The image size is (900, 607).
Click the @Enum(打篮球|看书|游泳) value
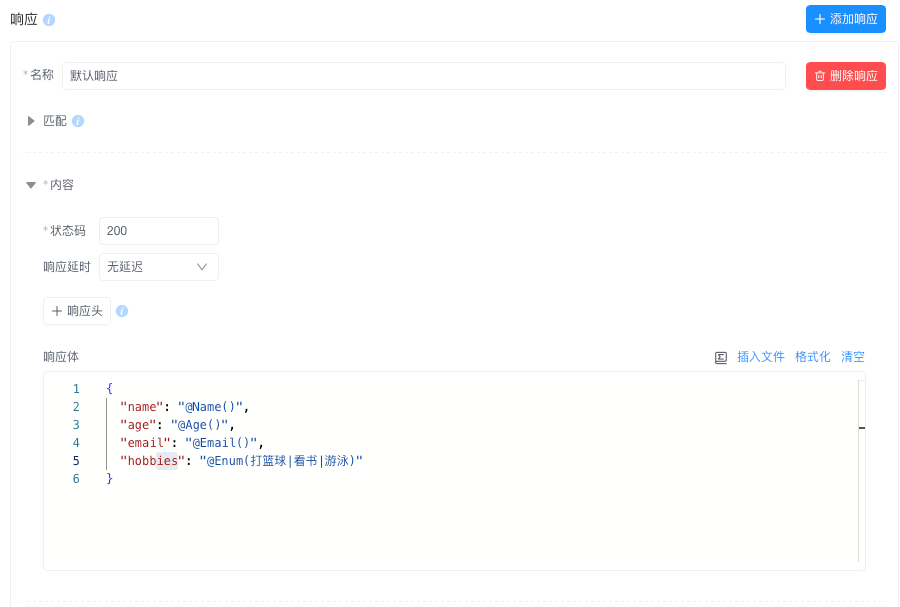click(281, 461)
